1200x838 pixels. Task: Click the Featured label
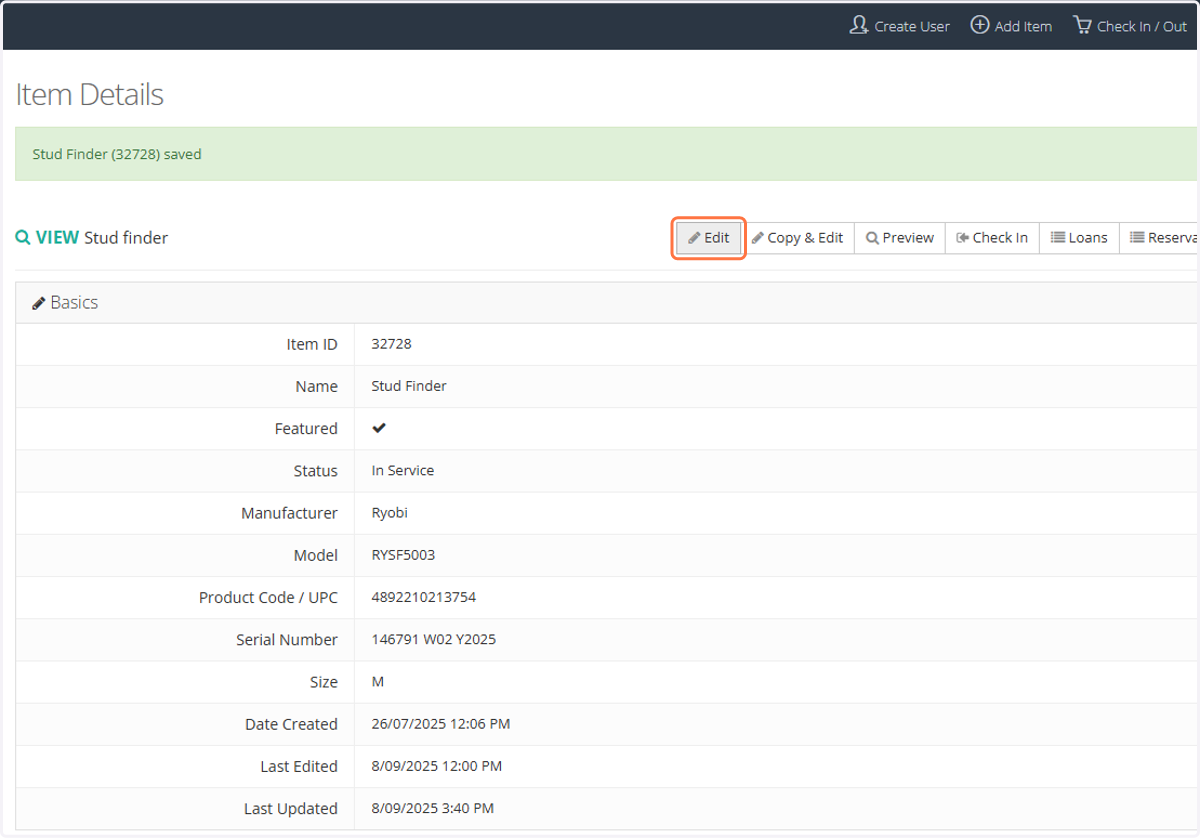point(306,428)
